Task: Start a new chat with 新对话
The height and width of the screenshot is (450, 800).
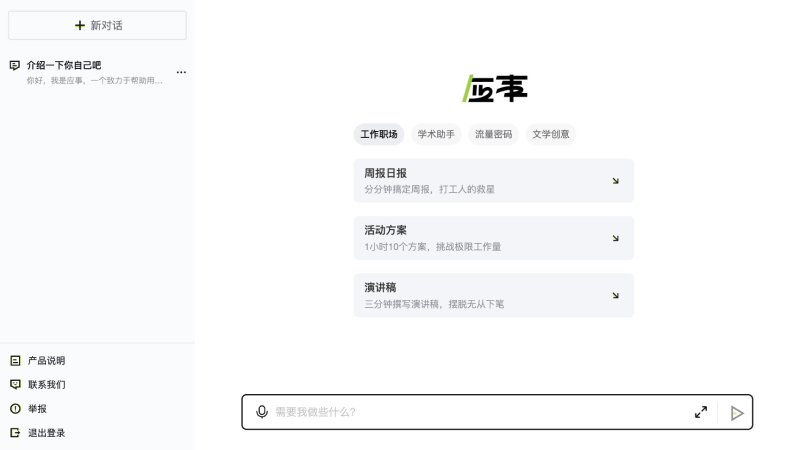Action: [x=97, y=25]
